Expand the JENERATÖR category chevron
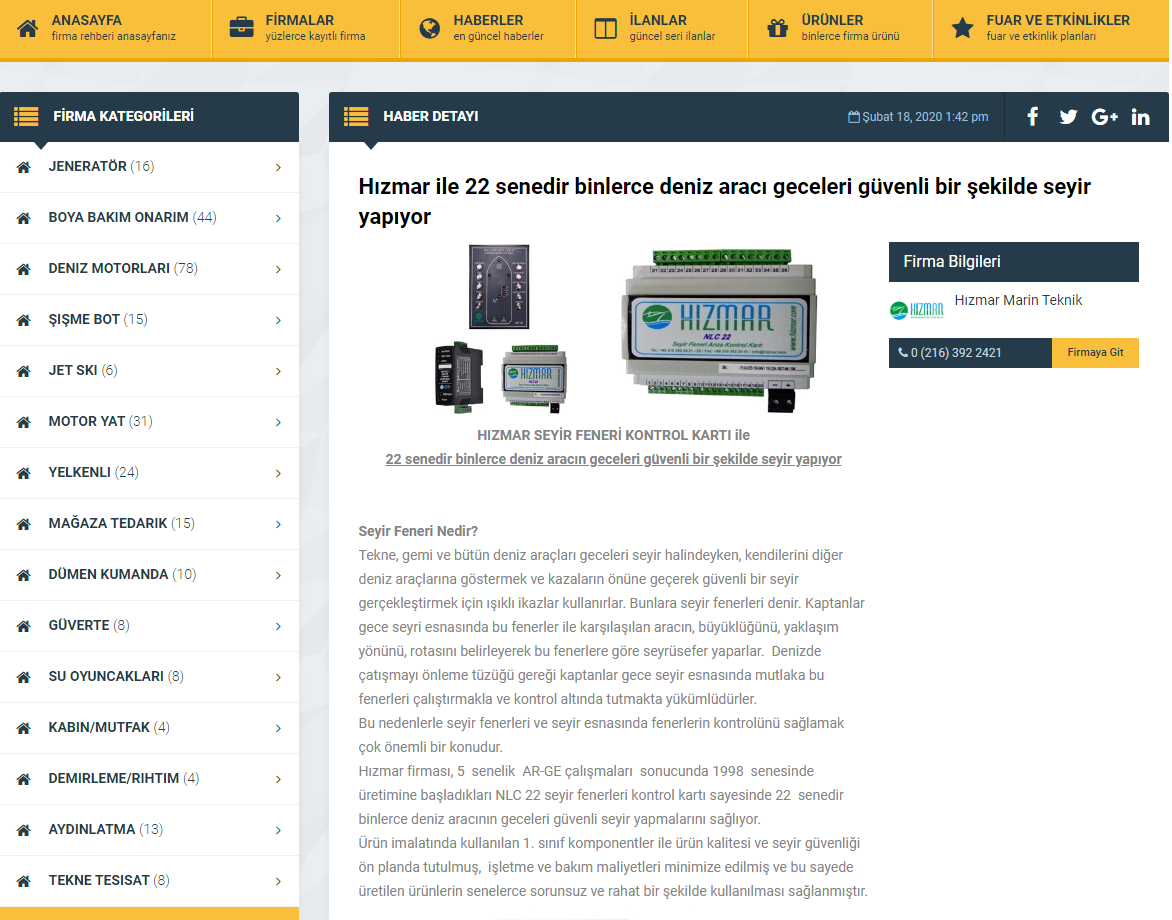The width and height of the screenshot is (1172, 920). click(278, 167)
